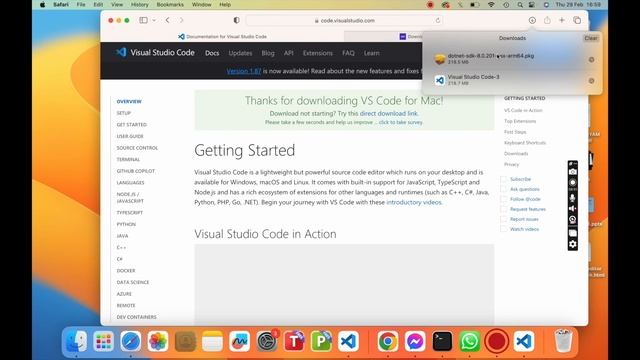Open settings gear in recorder toolbar
The height and width of the screenshot is (360, 640).
573,244
